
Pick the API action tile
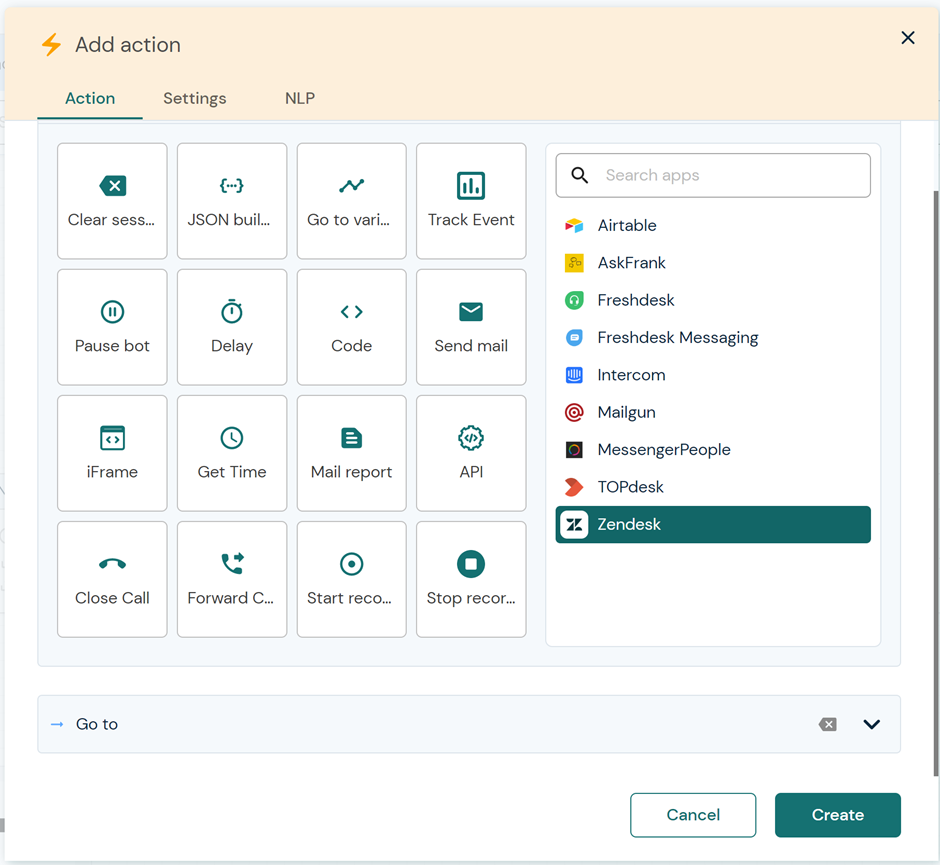click(471, 453)
